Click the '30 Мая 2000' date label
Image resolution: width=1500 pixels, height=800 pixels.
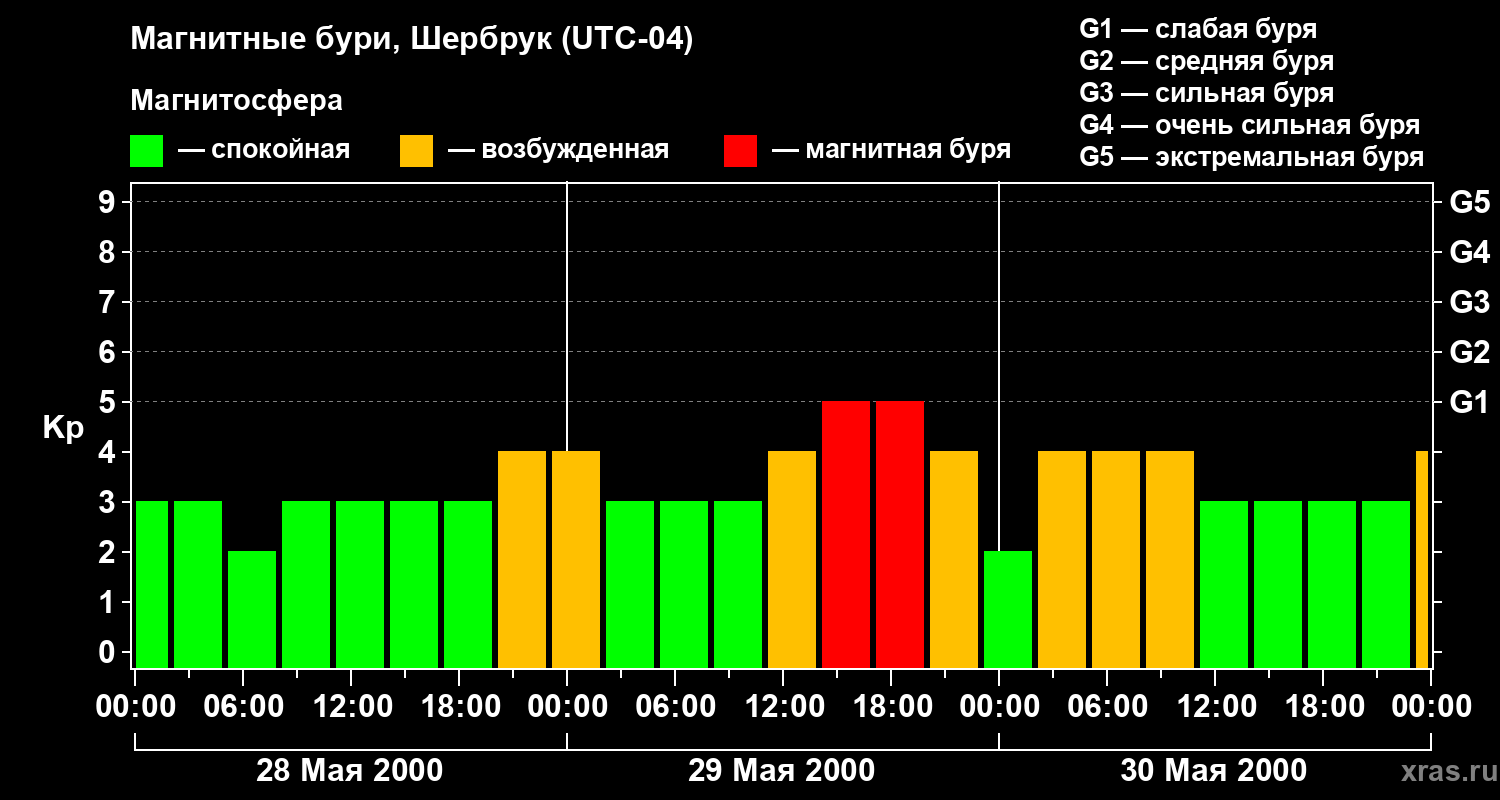coord(1214,770)
